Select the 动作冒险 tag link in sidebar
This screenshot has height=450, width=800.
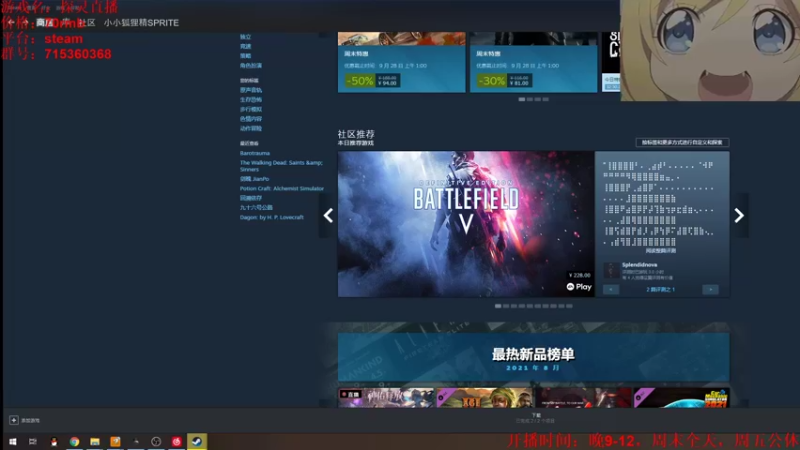click(251, 128)
